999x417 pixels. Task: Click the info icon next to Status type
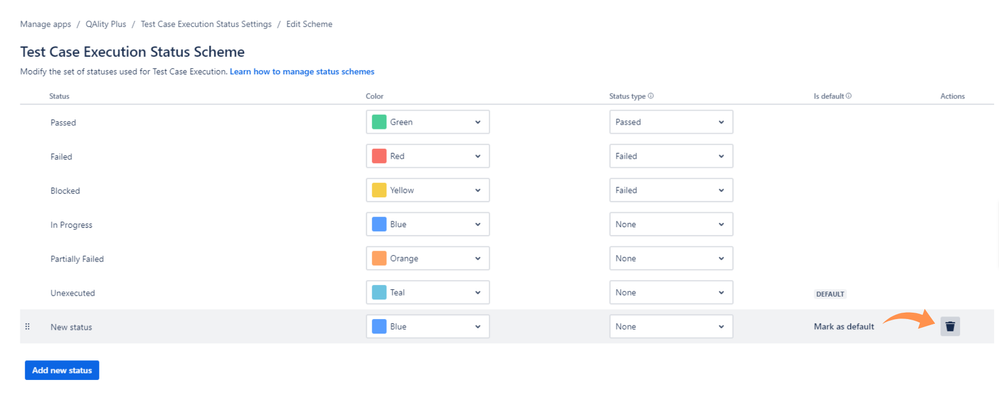pyautogui.click(x=651, y=96)
